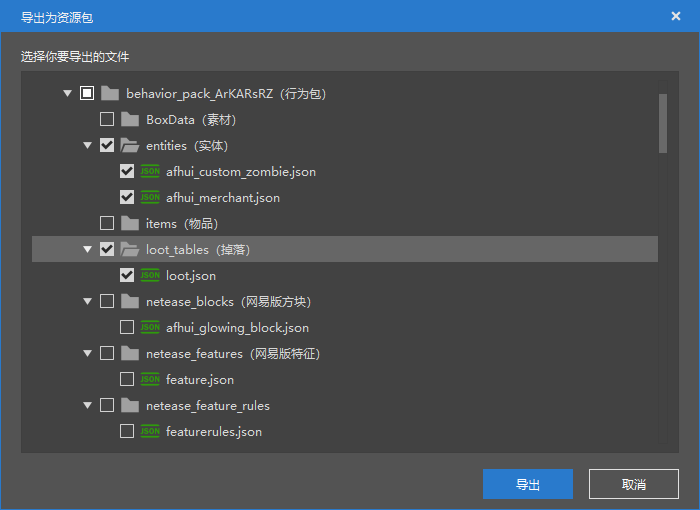The width and height of the screenshot is (700, 510).
Task: Click the BoxData folder icon
Action: click(x=130, y=119)
